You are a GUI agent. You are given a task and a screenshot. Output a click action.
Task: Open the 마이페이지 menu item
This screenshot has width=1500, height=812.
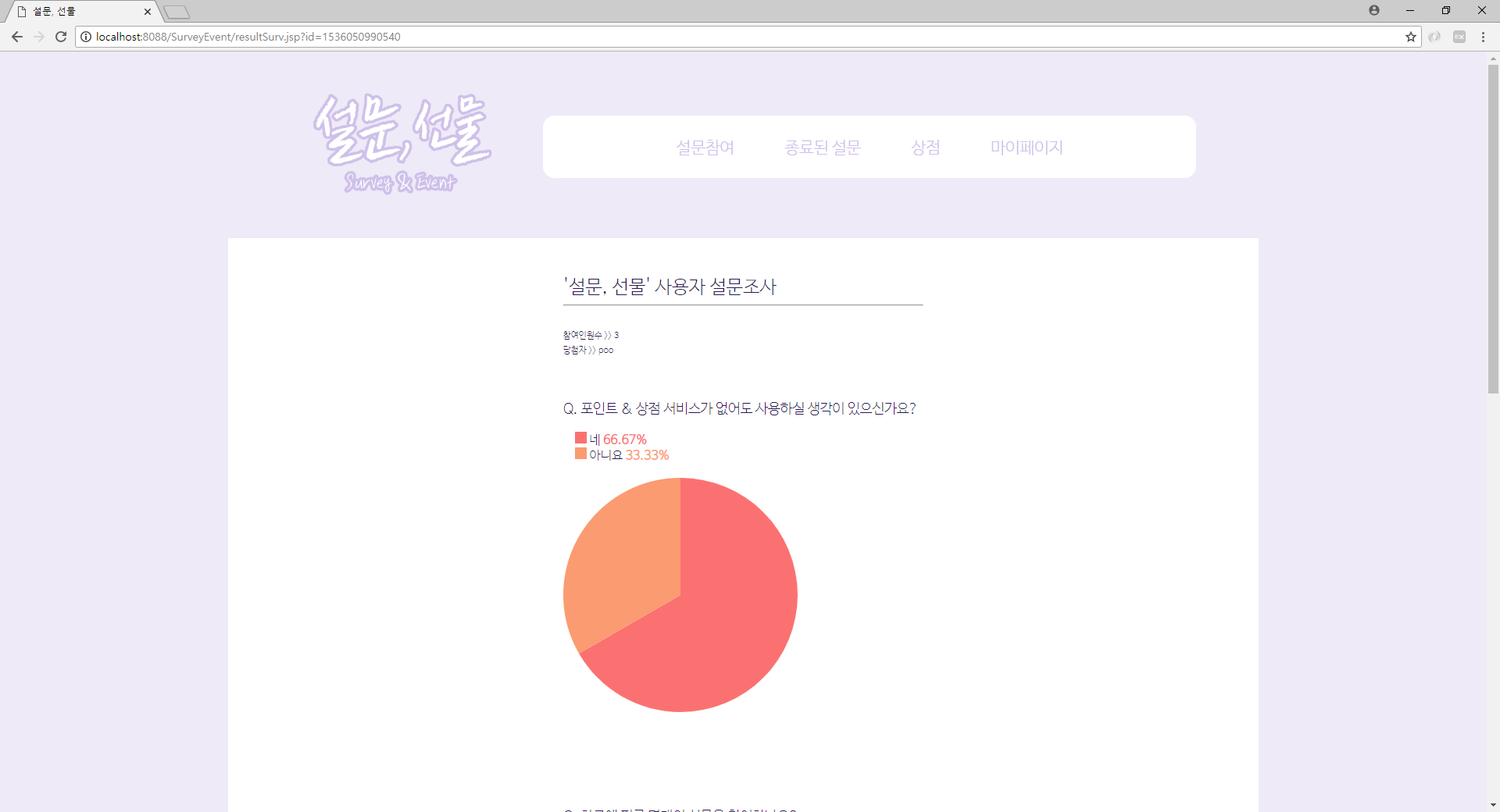1026,147
